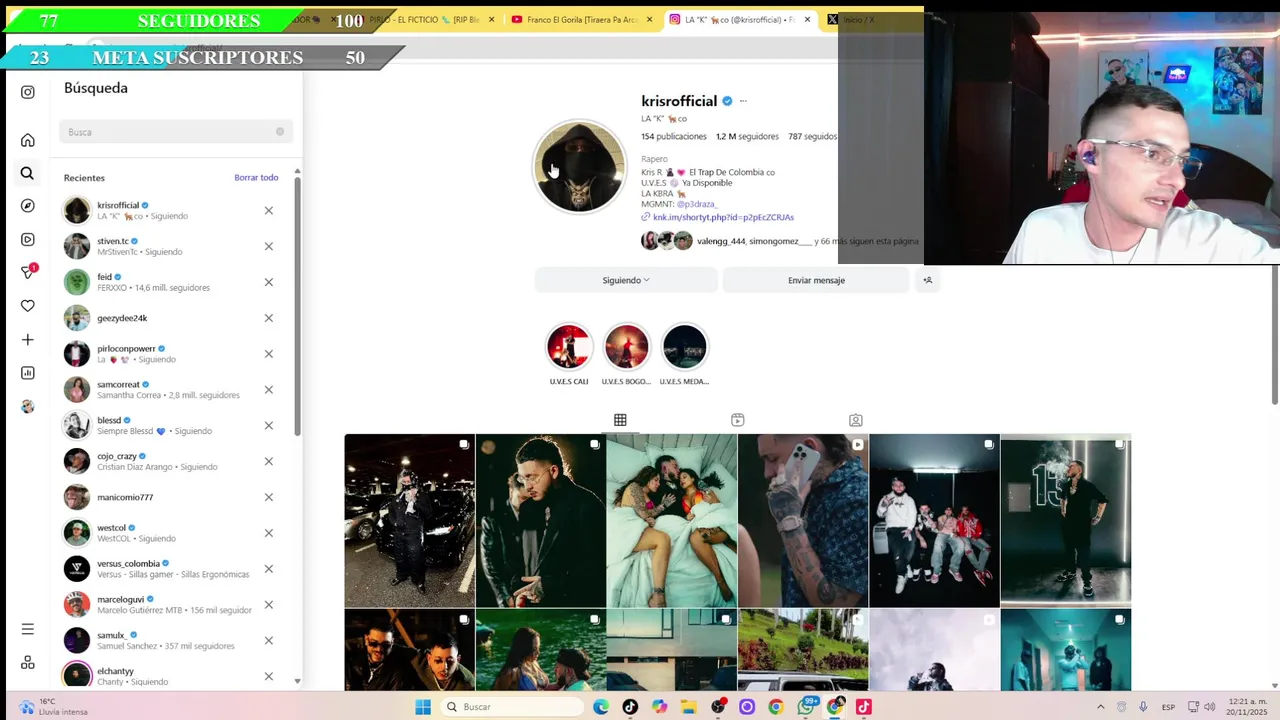Open the knk.im shortyt profile link
1280x720 pixels.
[x=723, y=217]
